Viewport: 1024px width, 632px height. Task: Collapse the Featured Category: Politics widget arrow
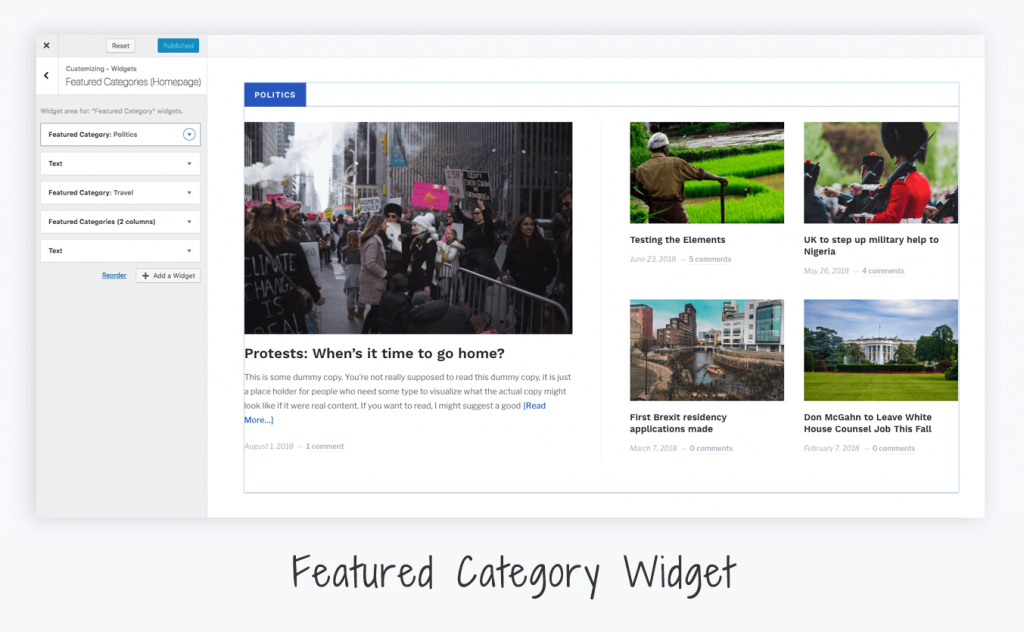[189, 134]
